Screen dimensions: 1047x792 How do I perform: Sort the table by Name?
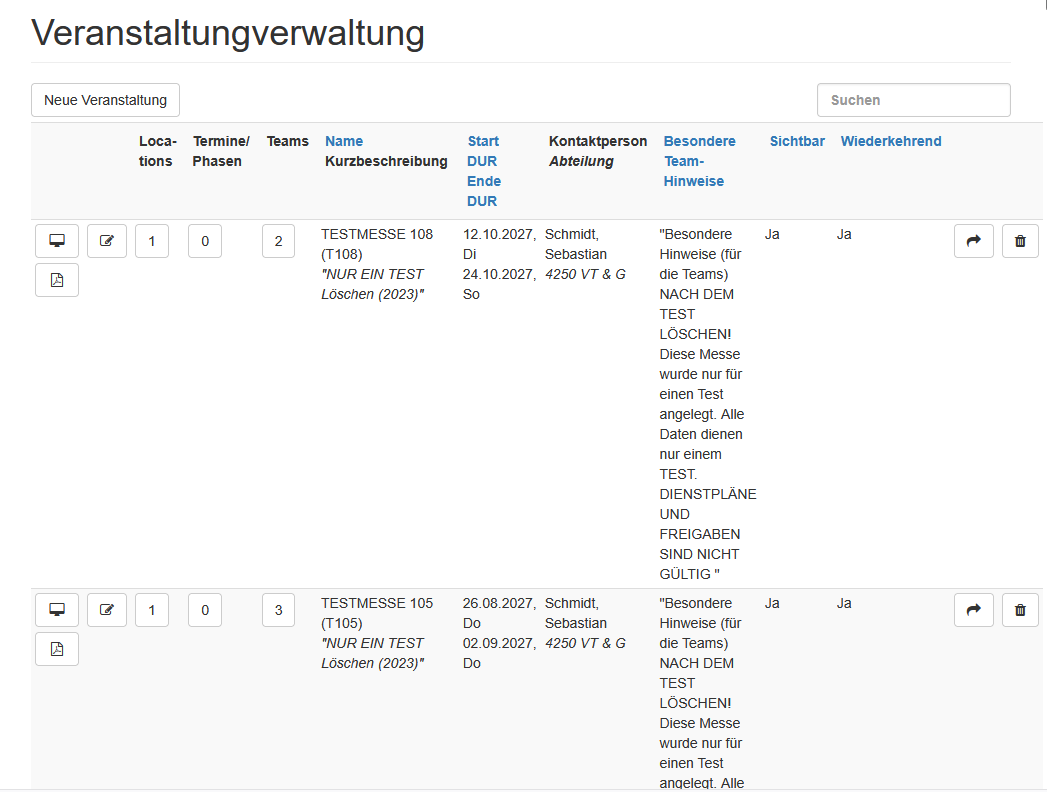(x=344, y=141)
